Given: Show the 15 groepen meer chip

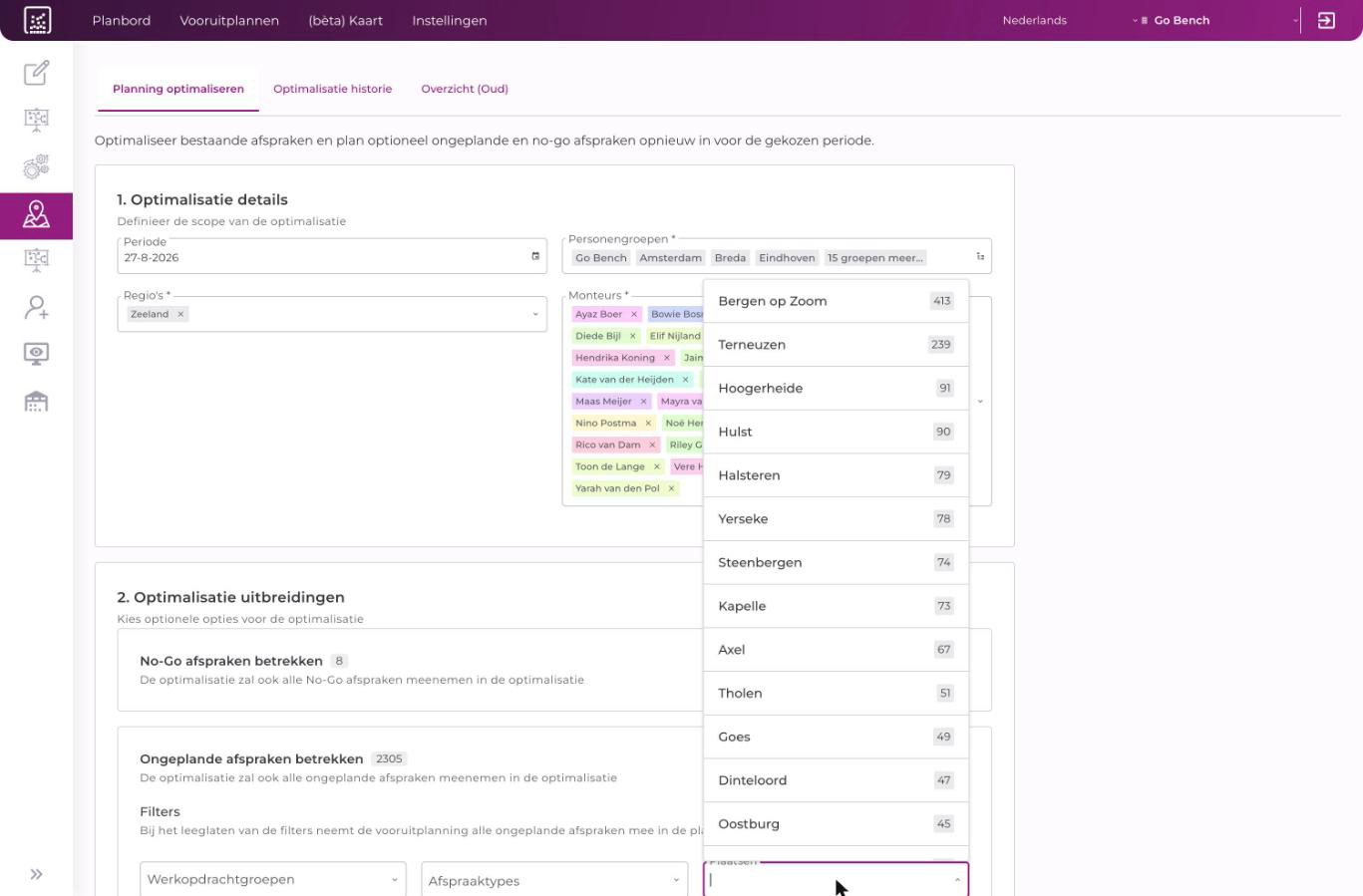Looking at the screenshot, I should 875,257.
